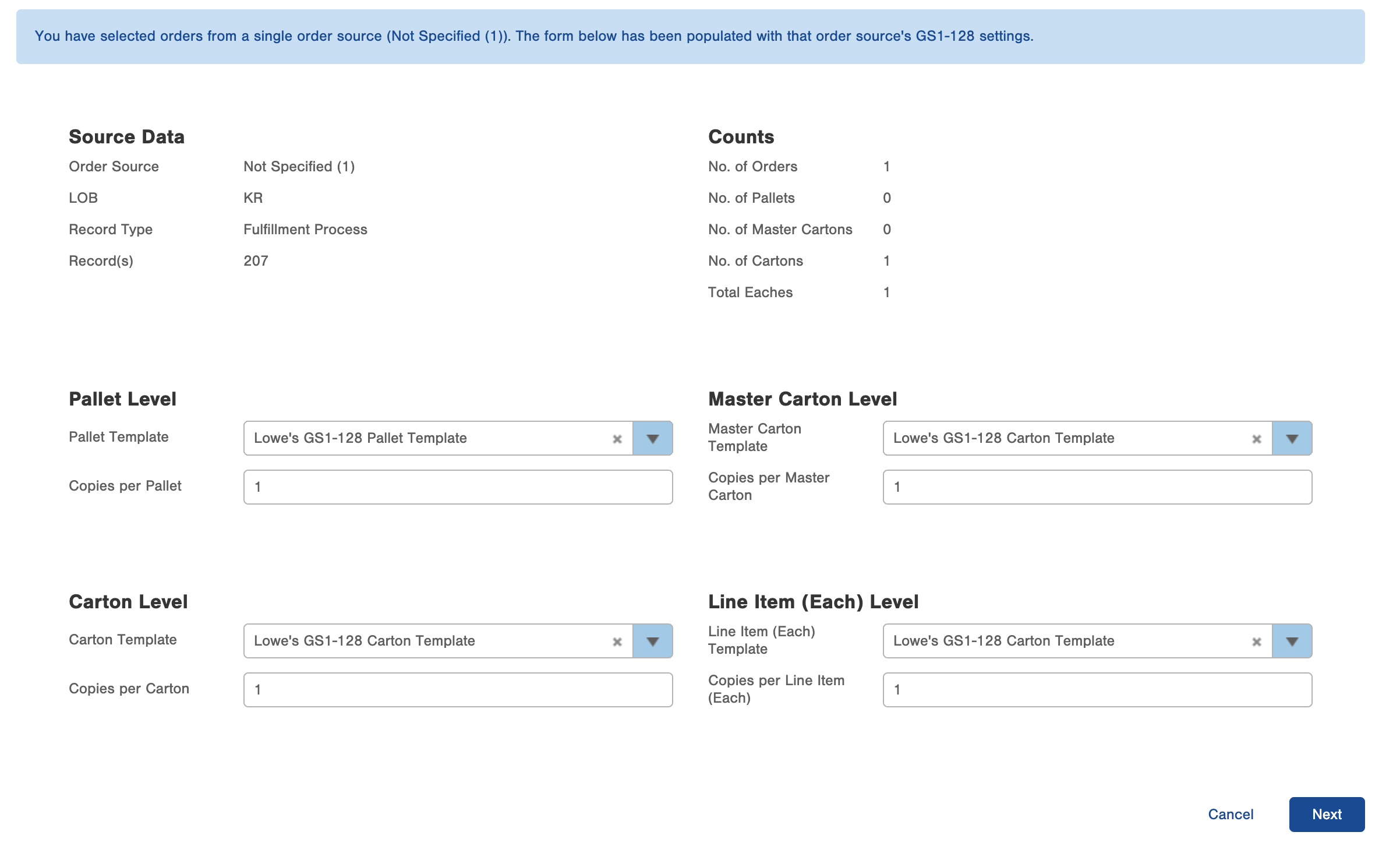Clear the Line Item (Each) Template selection
Image resolution: width=1400 pixels, height=853 pixels.
1257,641
